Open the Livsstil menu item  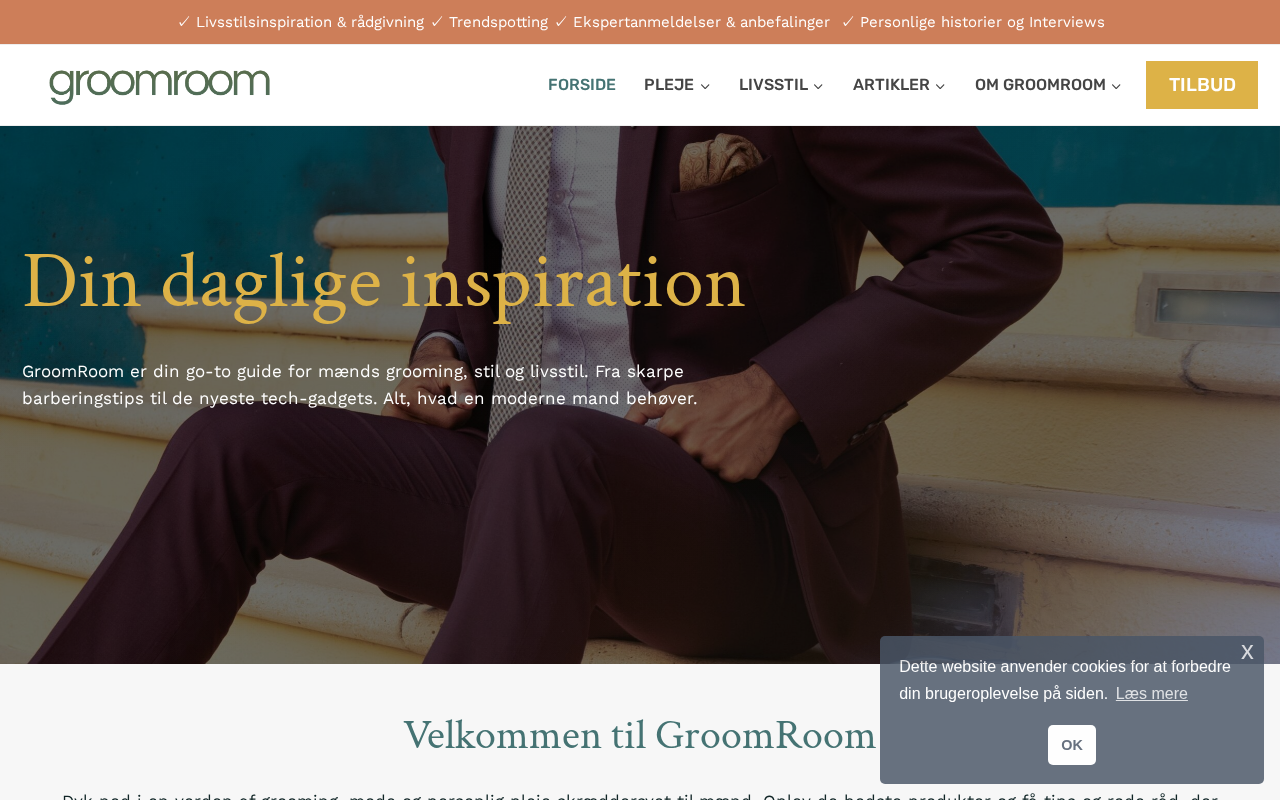773,85
